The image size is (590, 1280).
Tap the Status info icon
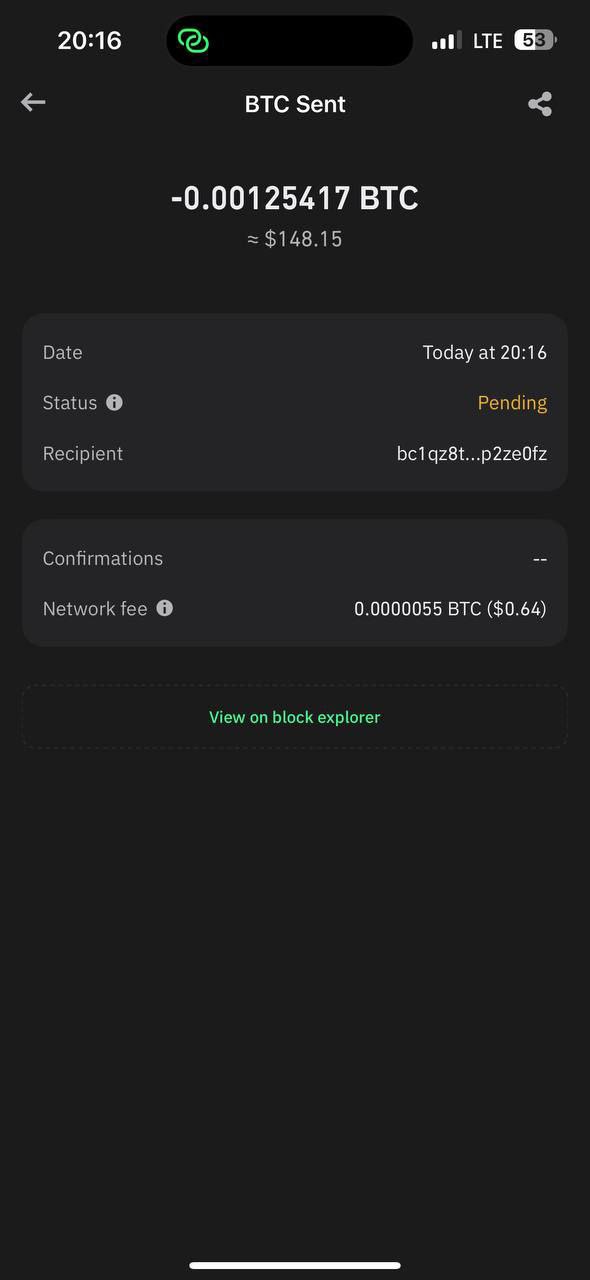[x=114, y=402]
